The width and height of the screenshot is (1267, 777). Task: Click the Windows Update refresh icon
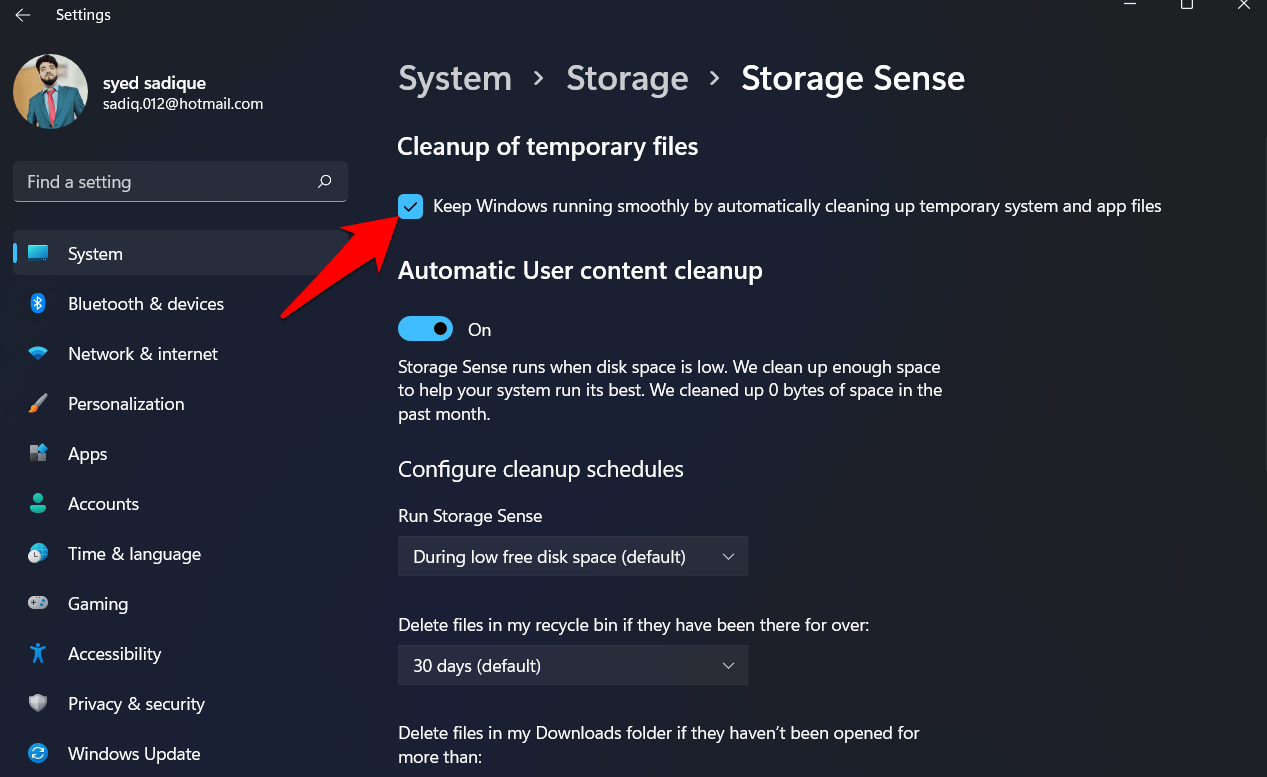tap(38, 754)
